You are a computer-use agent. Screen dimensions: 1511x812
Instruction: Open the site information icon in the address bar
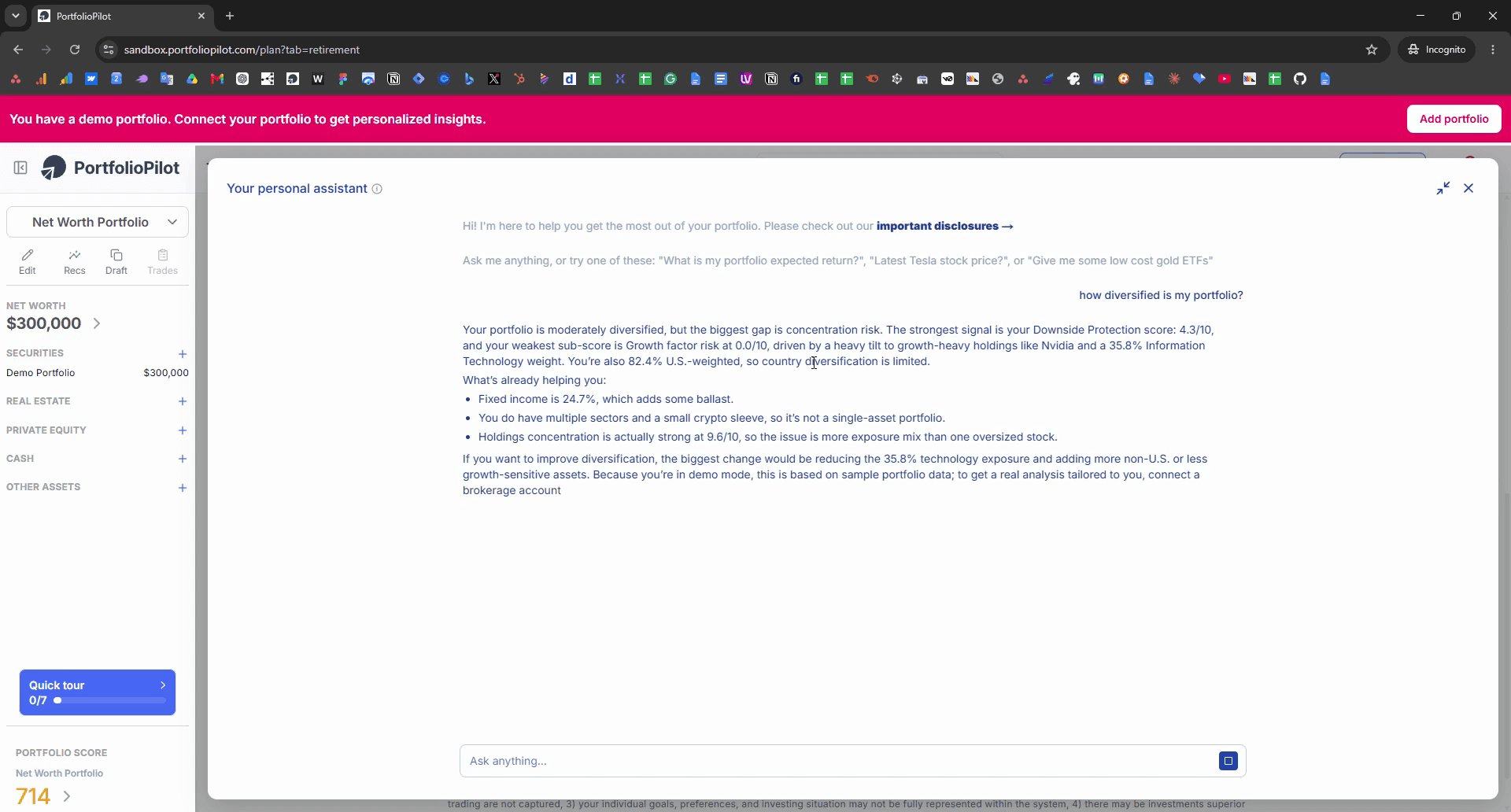(109, 50)
